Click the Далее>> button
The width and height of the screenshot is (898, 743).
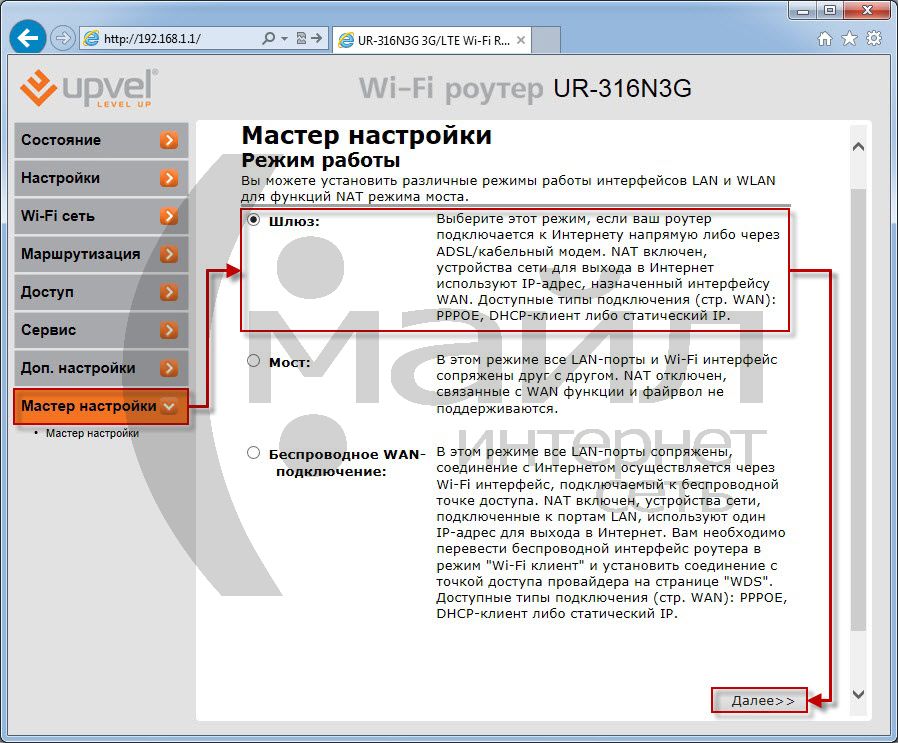point(762,701)
